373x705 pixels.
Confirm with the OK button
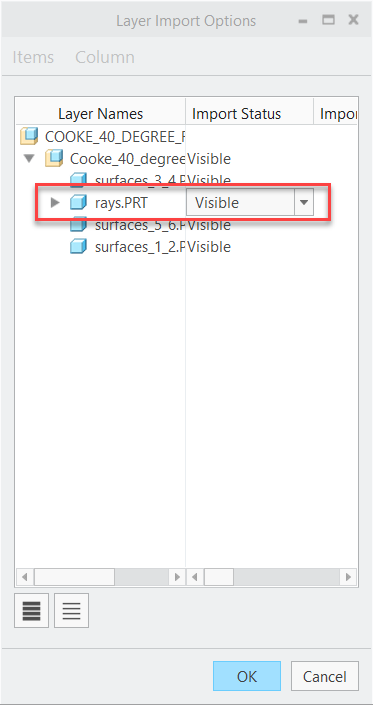click(x=247, y=676)
